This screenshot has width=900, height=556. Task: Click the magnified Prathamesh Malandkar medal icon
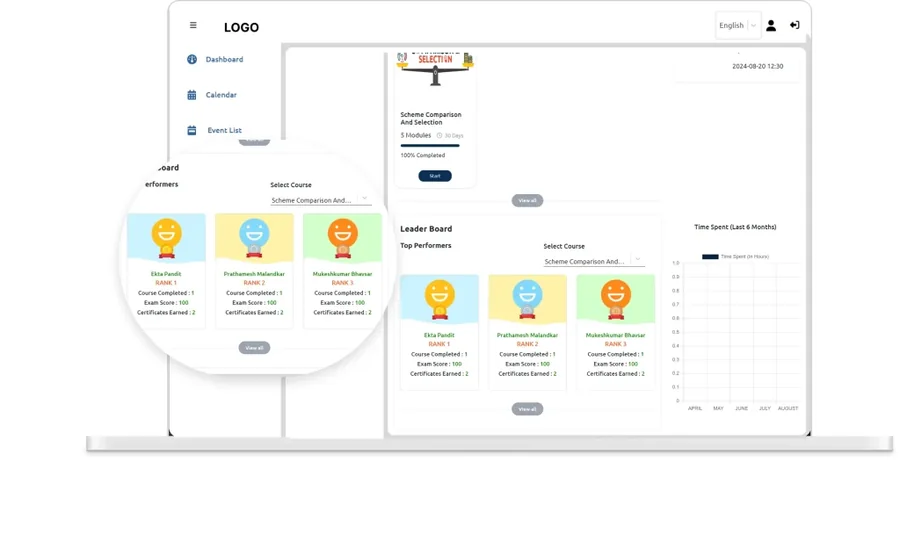pyautogui.click(x=254, y=237)
